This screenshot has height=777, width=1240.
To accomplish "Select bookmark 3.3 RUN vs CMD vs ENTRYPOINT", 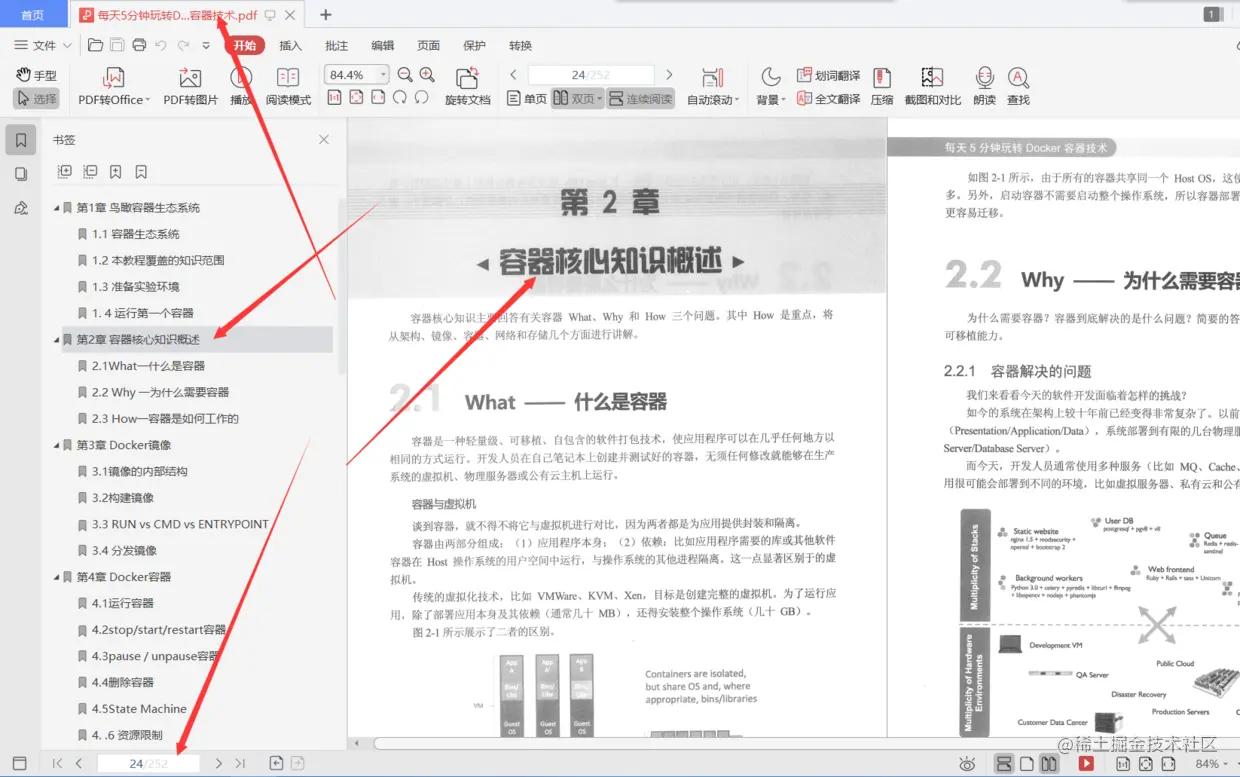I will pos(180,524).
